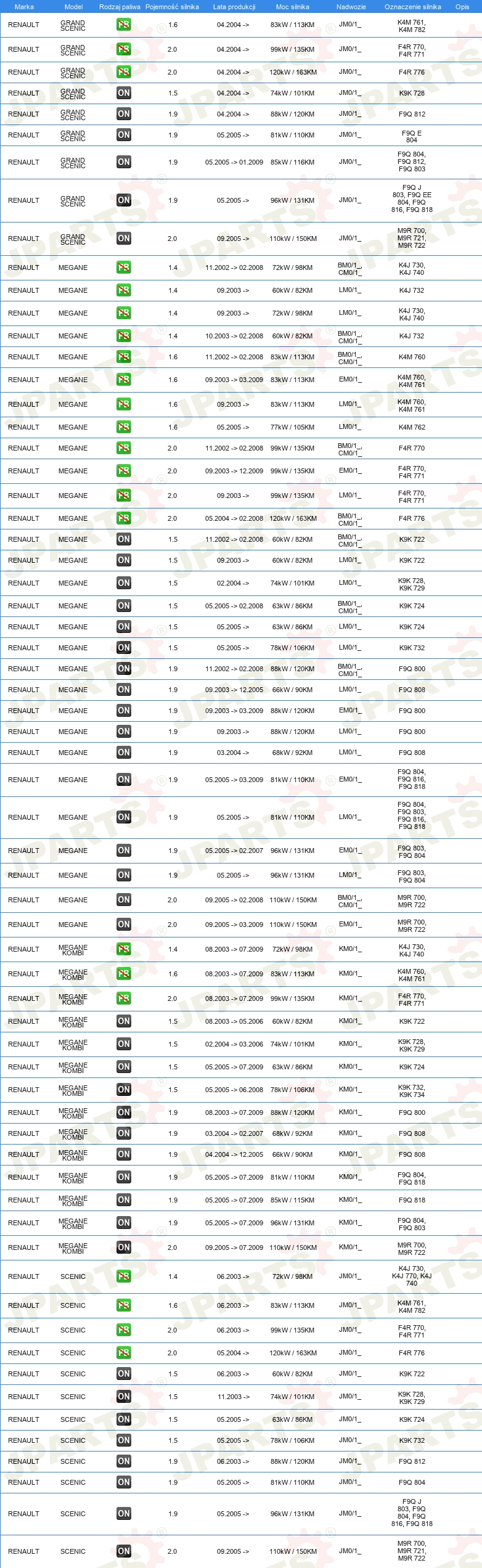Click PB icon in Grand Scenic 99kW / 135KM row
This screenshot has width=482, height=1568.
pos(123,50)
